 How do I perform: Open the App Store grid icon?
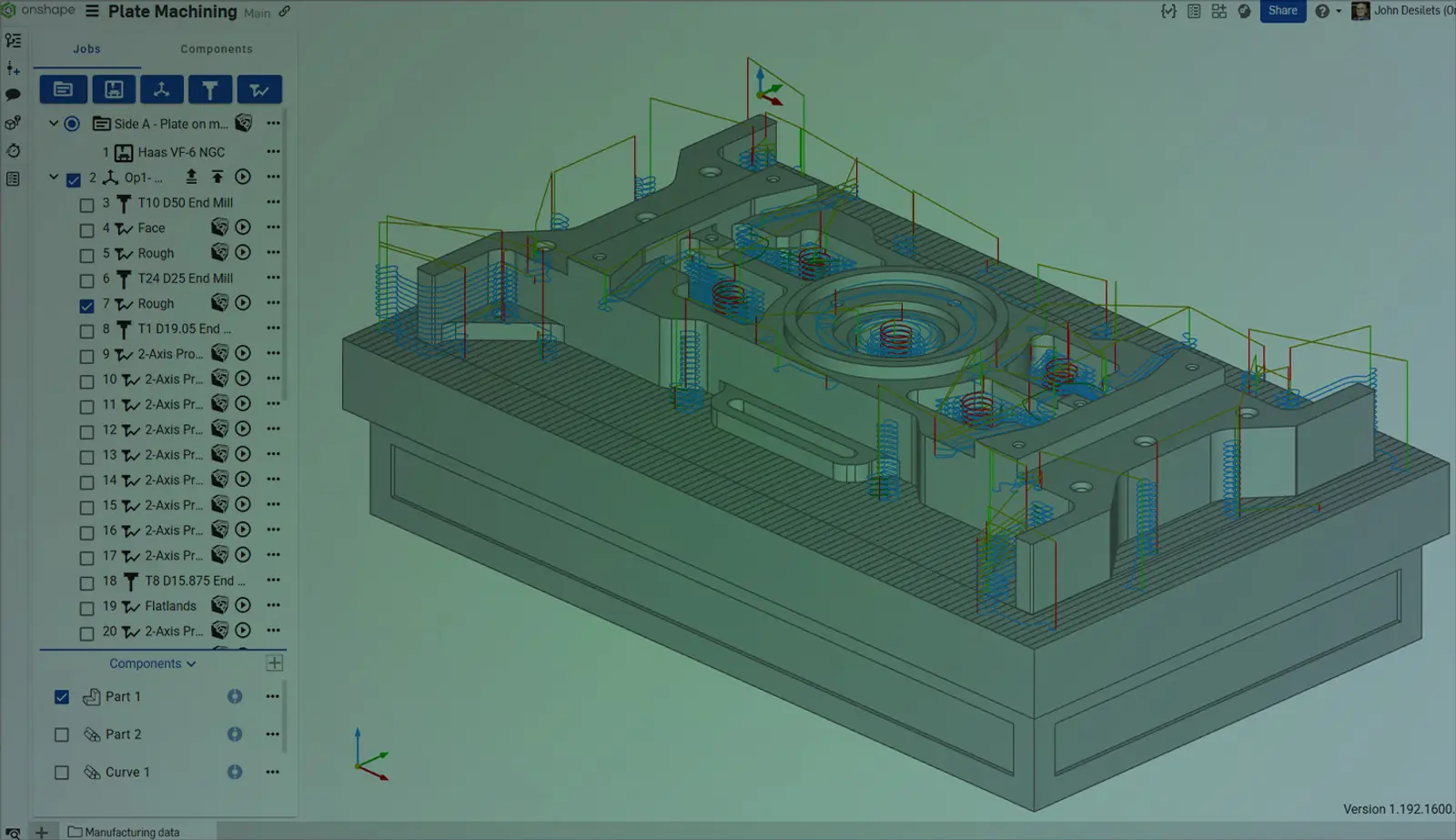1219,11
